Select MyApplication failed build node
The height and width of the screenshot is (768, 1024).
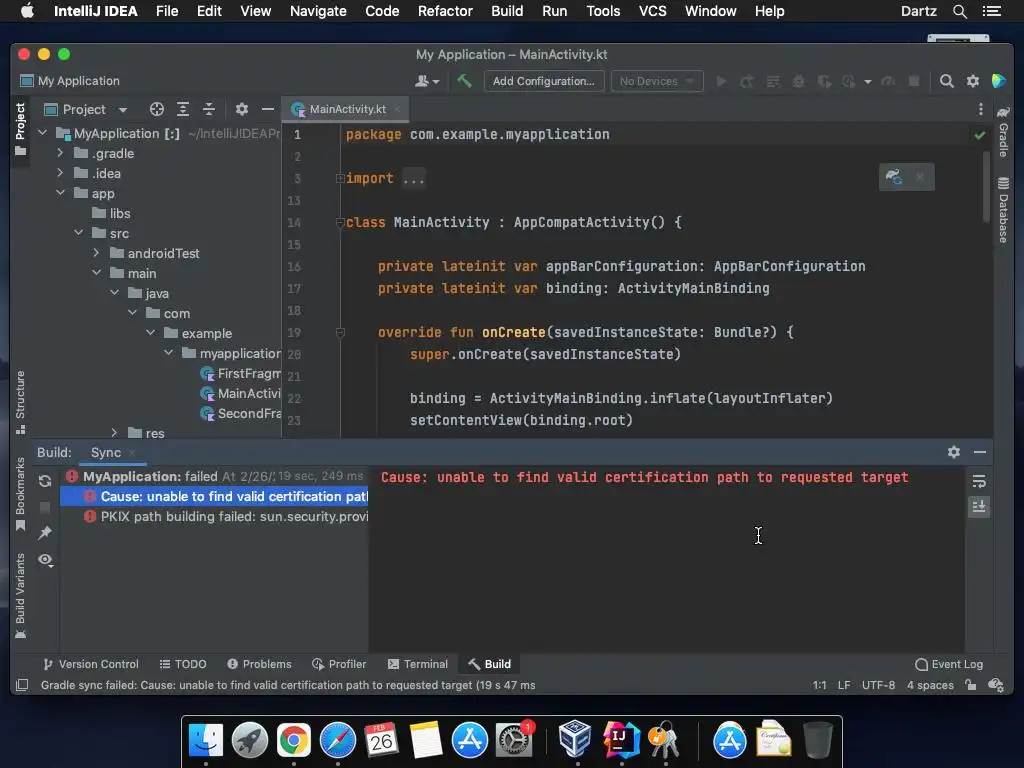click(x=214, y=477)
